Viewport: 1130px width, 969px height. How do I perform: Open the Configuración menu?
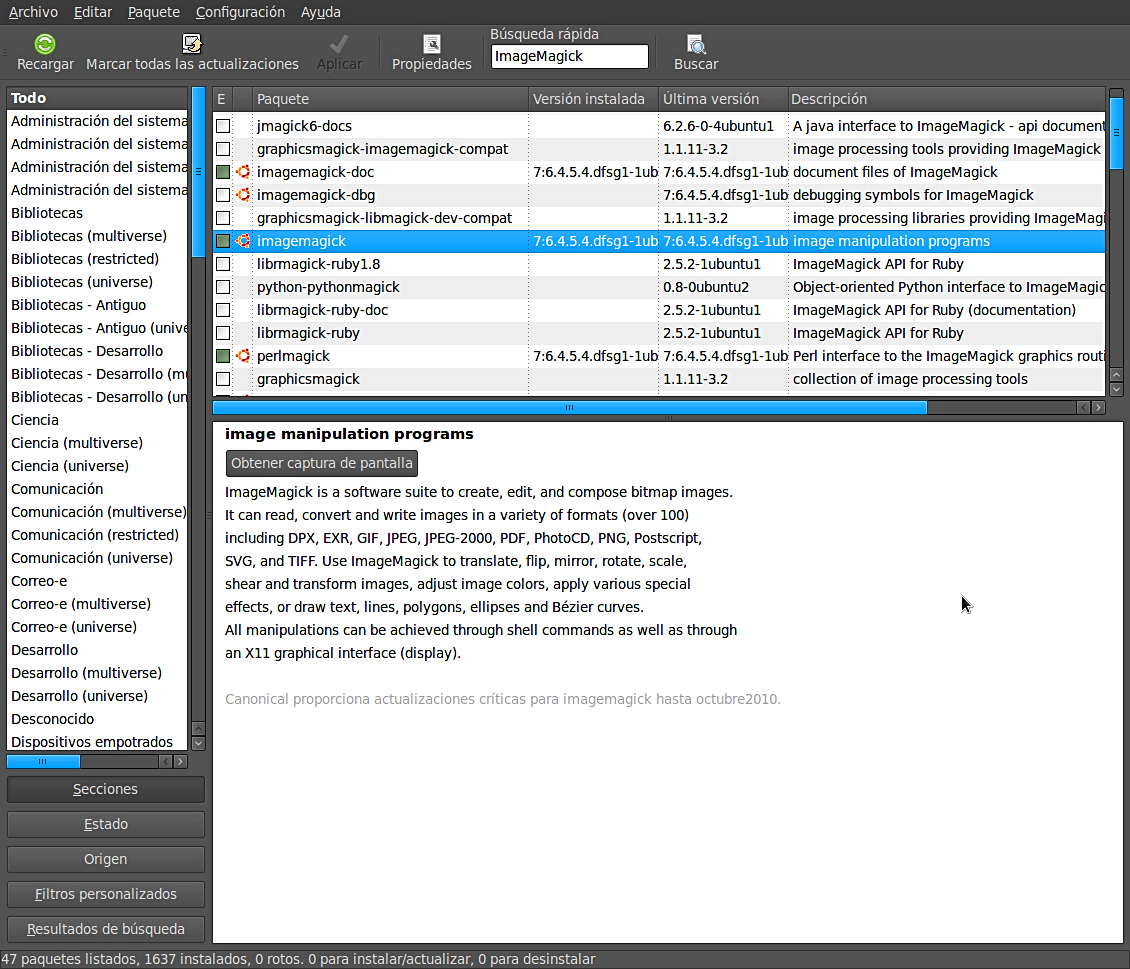[x=240, y=12]
